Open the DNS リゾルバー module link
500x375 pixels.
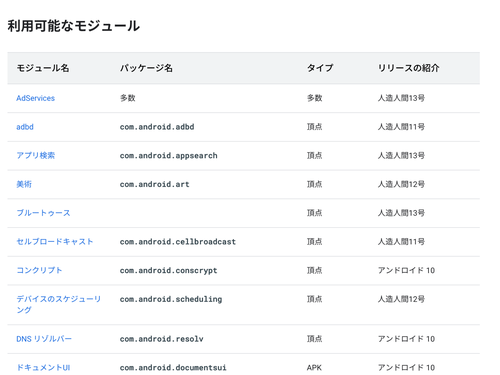pyautogui.click(x=44, y=339)
